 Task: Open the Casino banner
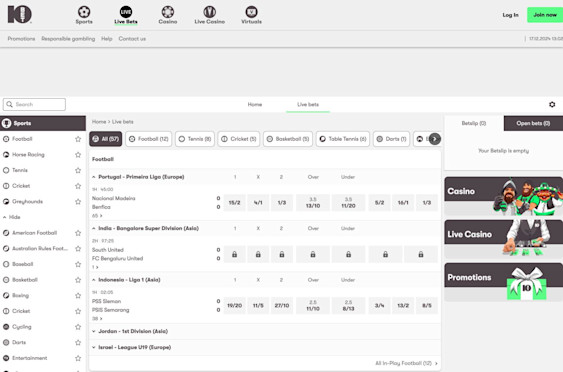pyautogui.click(x=503, y=196)
